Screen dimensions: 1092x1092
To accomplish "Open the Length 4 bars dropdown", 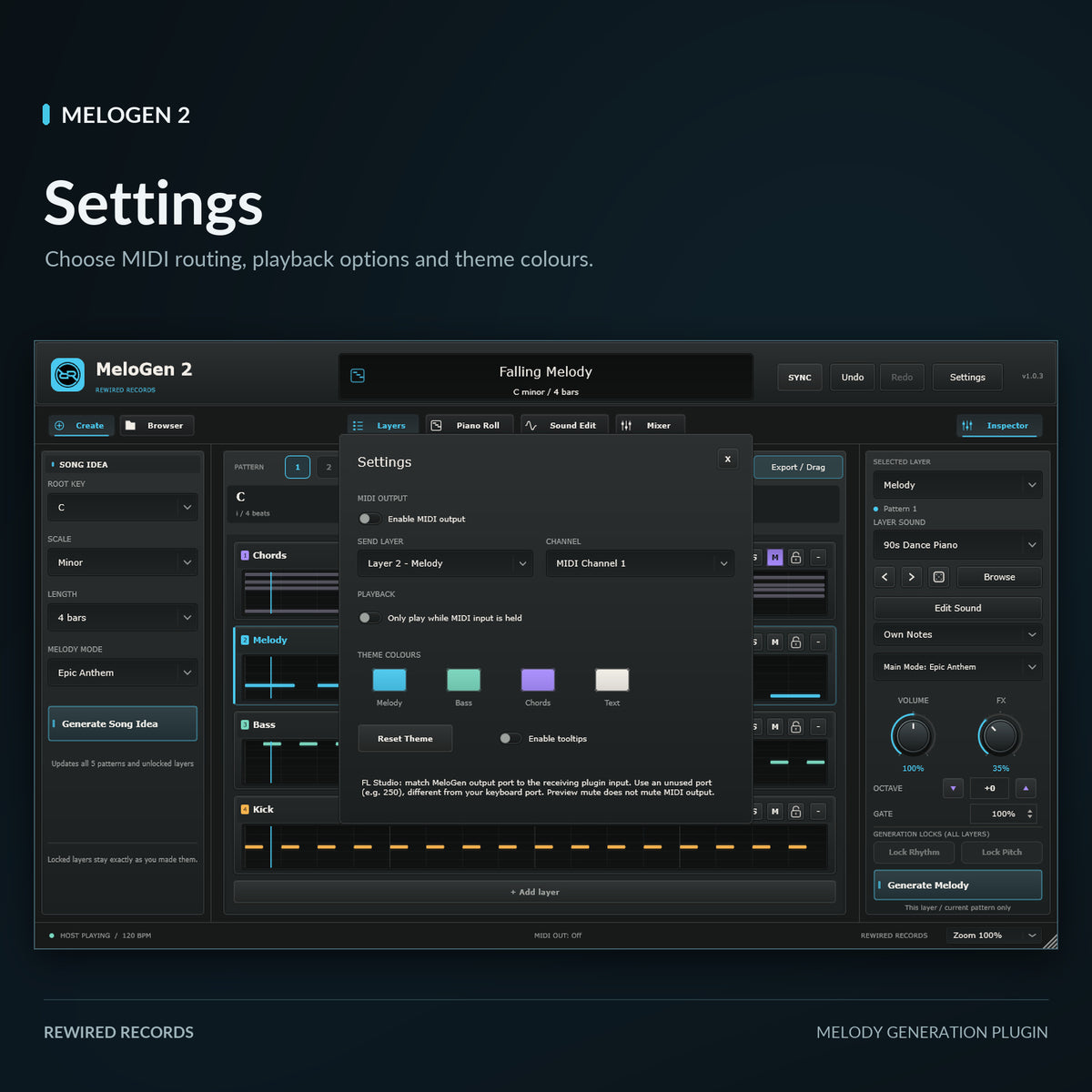I will point(123,618).
